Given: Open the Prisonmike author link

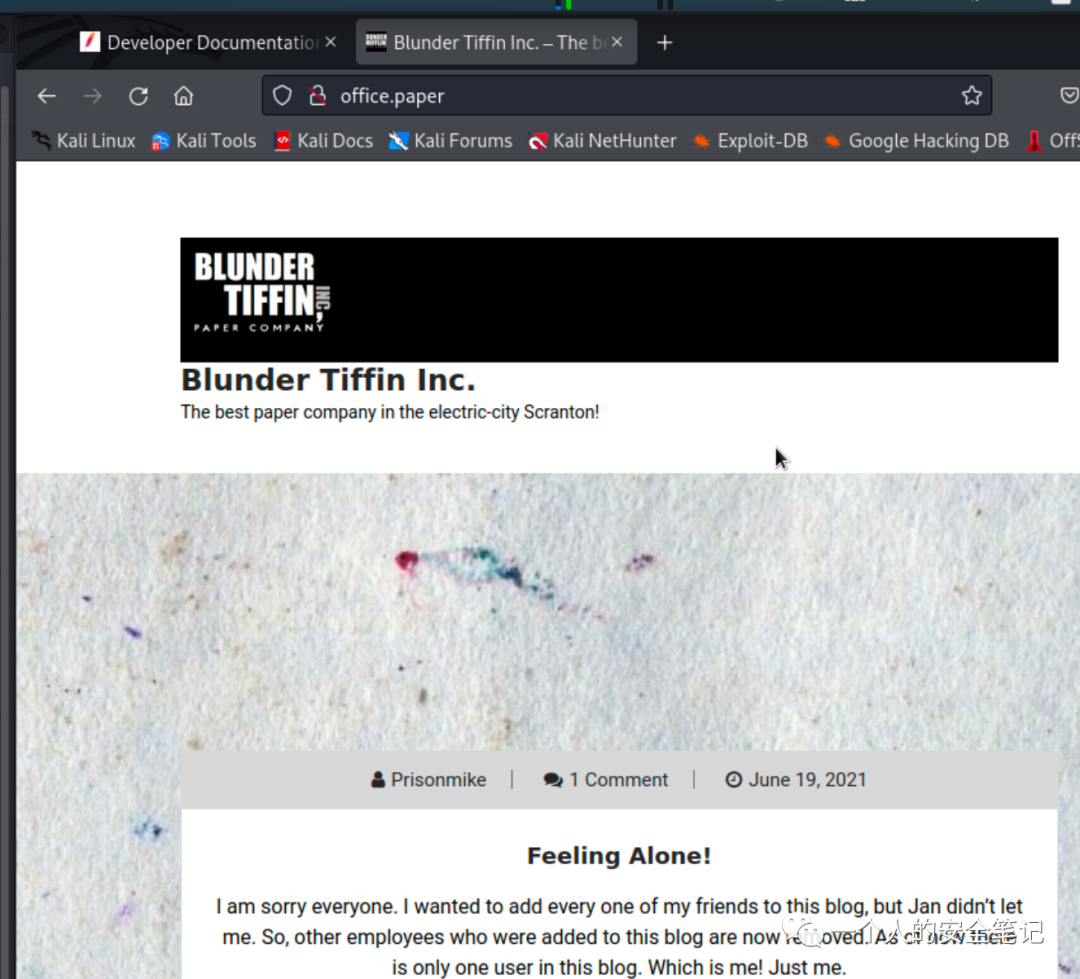Looking at the screenshot, I should pos(438,780).
